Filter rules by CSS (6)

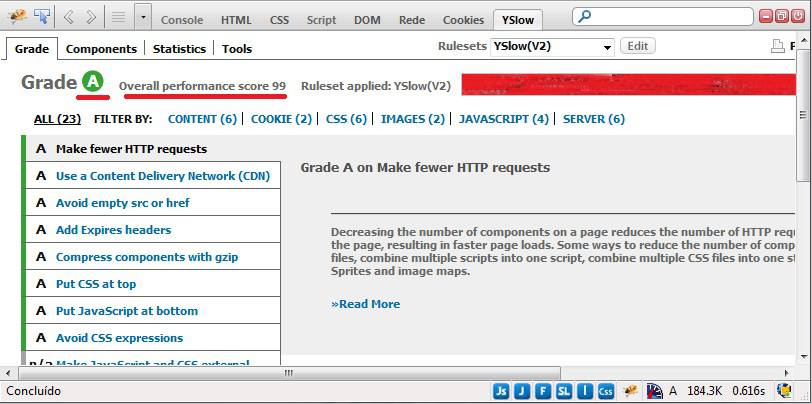(346, 119)
